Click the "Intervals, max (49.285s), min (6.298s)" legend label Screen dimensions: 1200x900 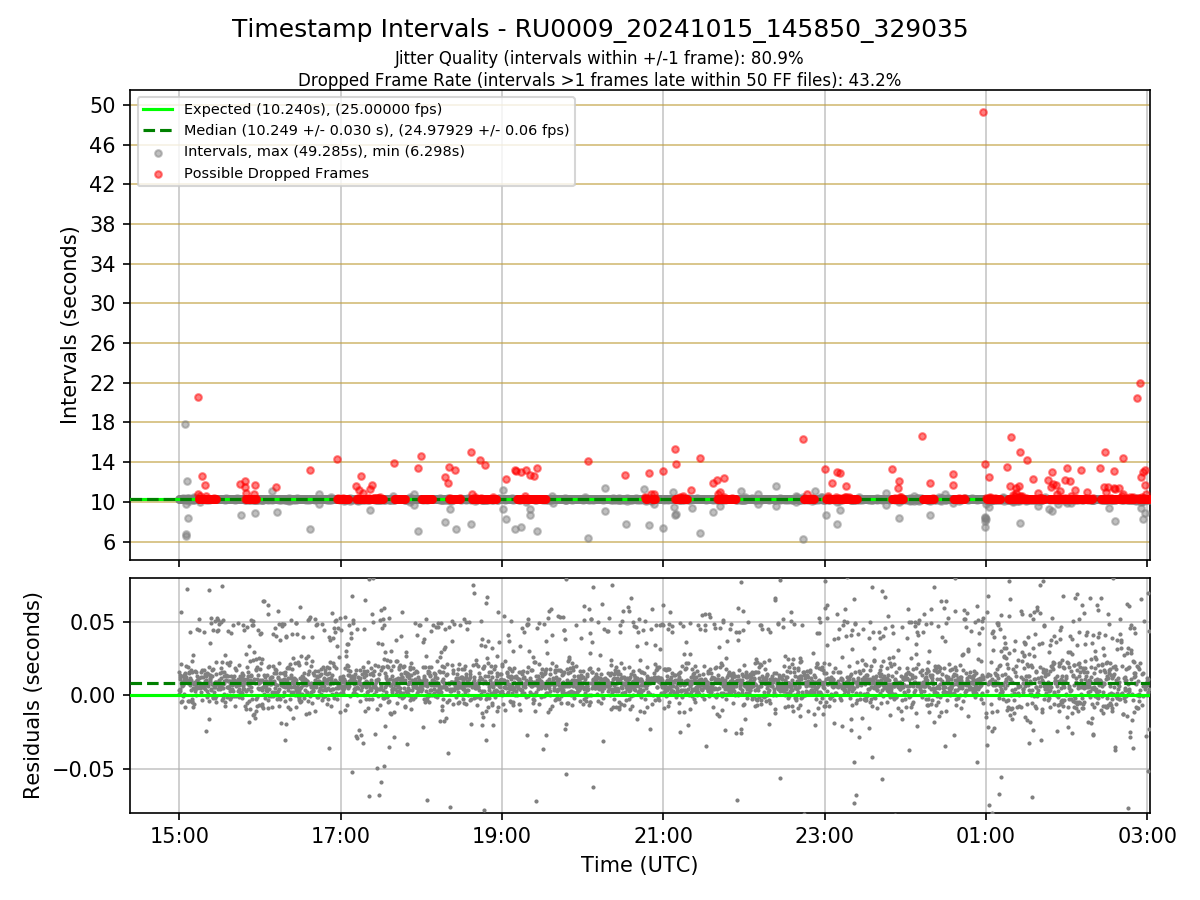tap(324, 151)
